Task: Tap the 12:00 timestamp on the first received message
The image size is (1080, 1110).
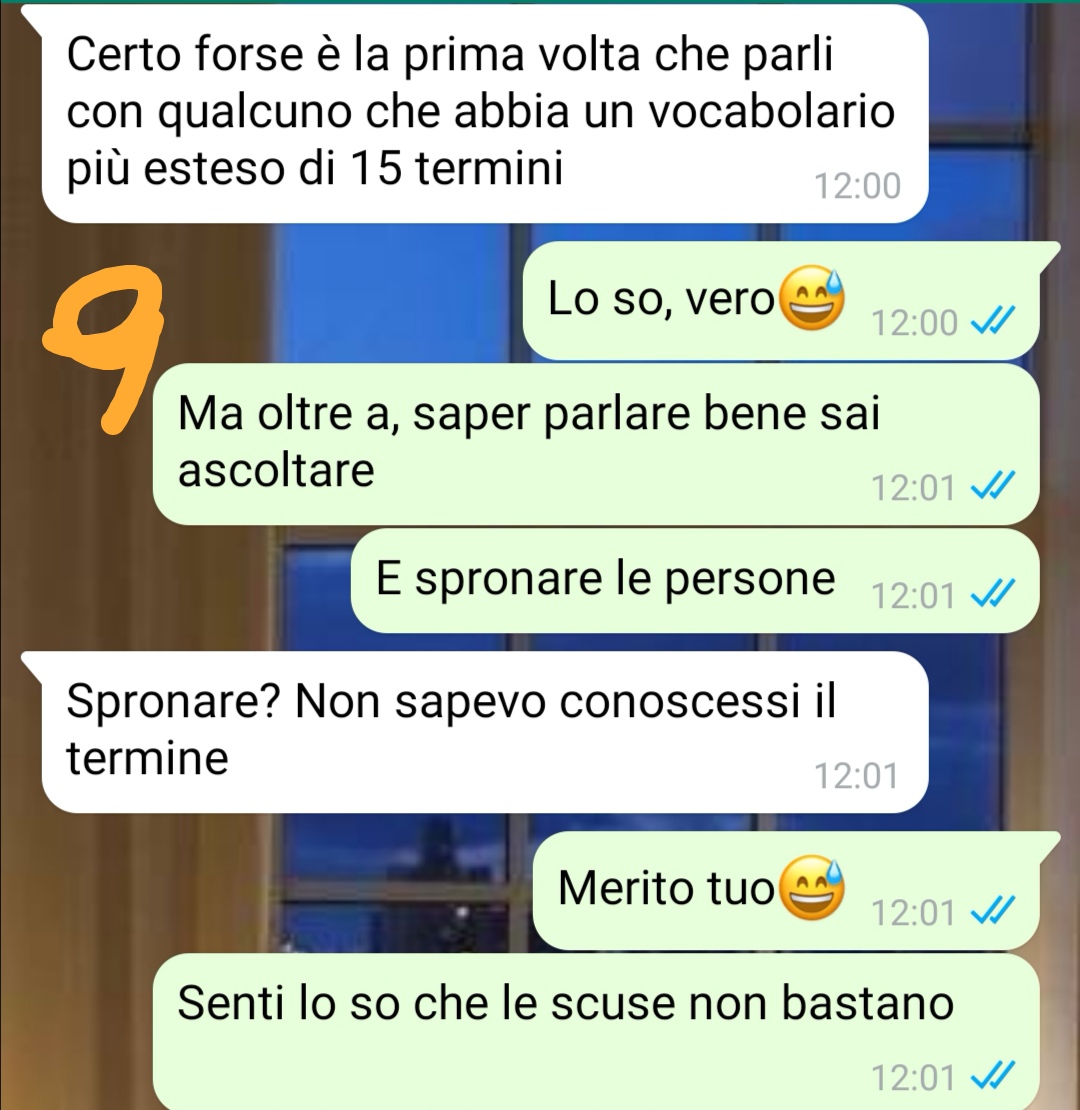Action: tap(857, 186)
